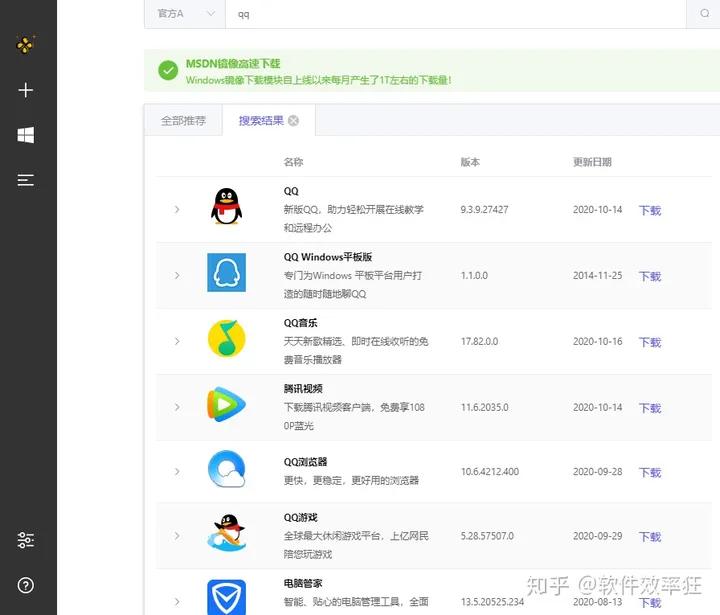Viewport: 720px width, 615px height.
Task: Click the QQ浏览器 app icon
Action: click(226, 469)
